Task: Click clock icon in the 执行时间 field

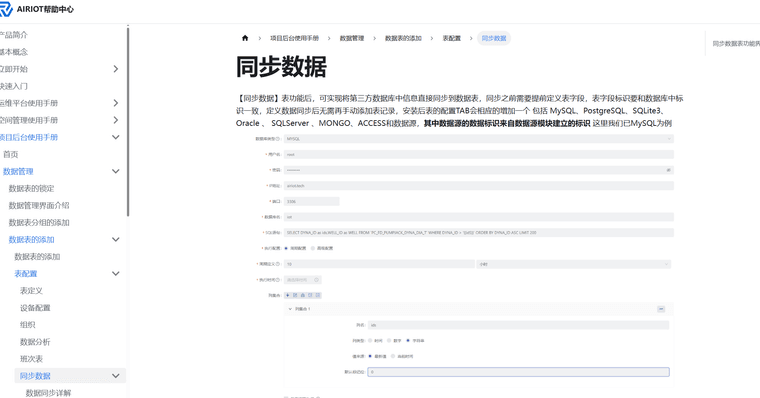Action: pyautogui.click(x=316, y=280)
